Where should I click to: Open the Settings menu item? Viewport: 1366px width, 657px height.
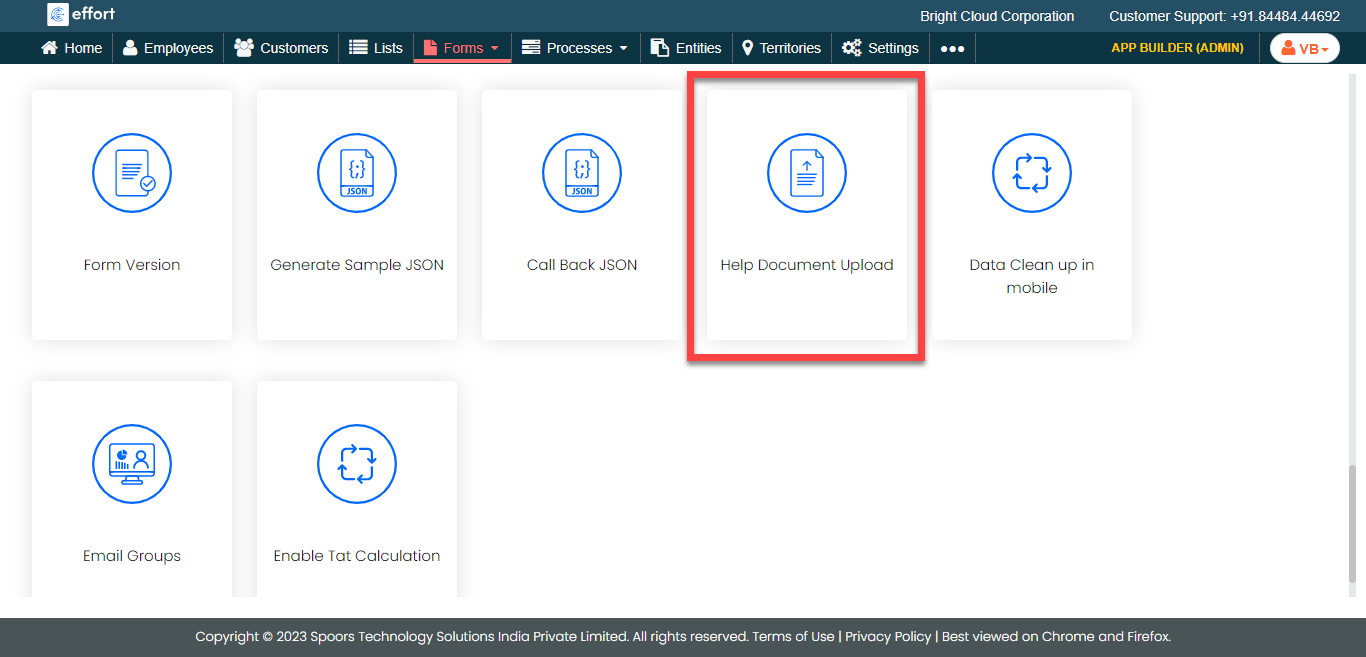880,48
